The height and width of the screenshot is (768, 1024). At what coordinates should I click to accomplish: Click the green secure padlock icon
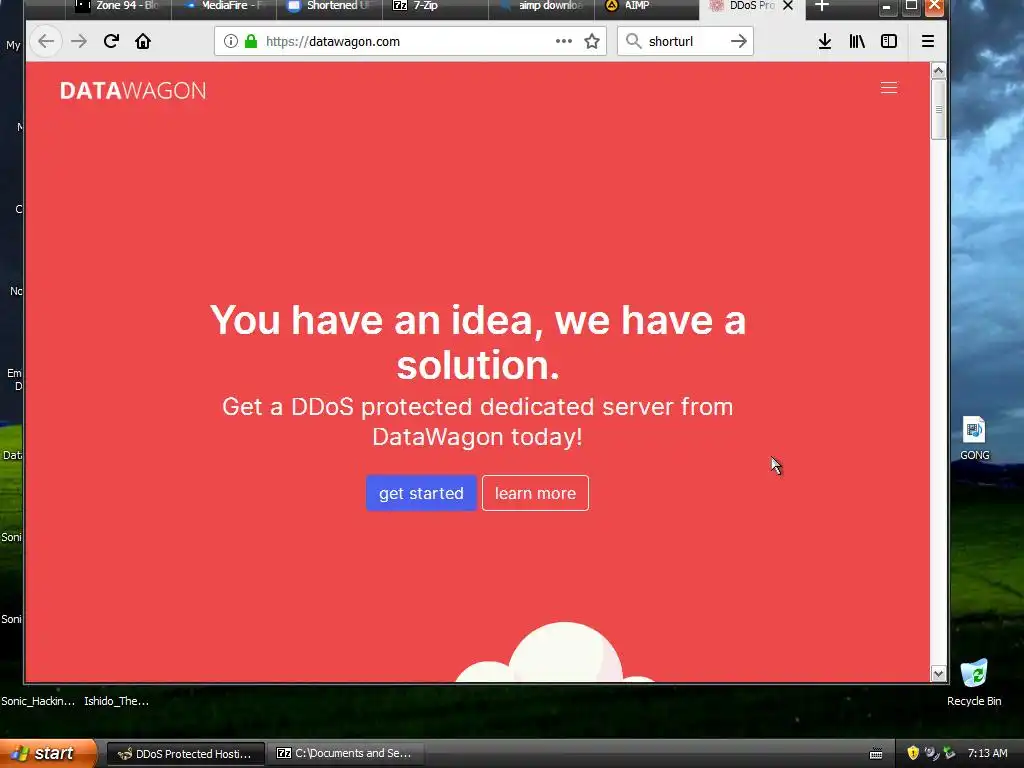point(251,41)
